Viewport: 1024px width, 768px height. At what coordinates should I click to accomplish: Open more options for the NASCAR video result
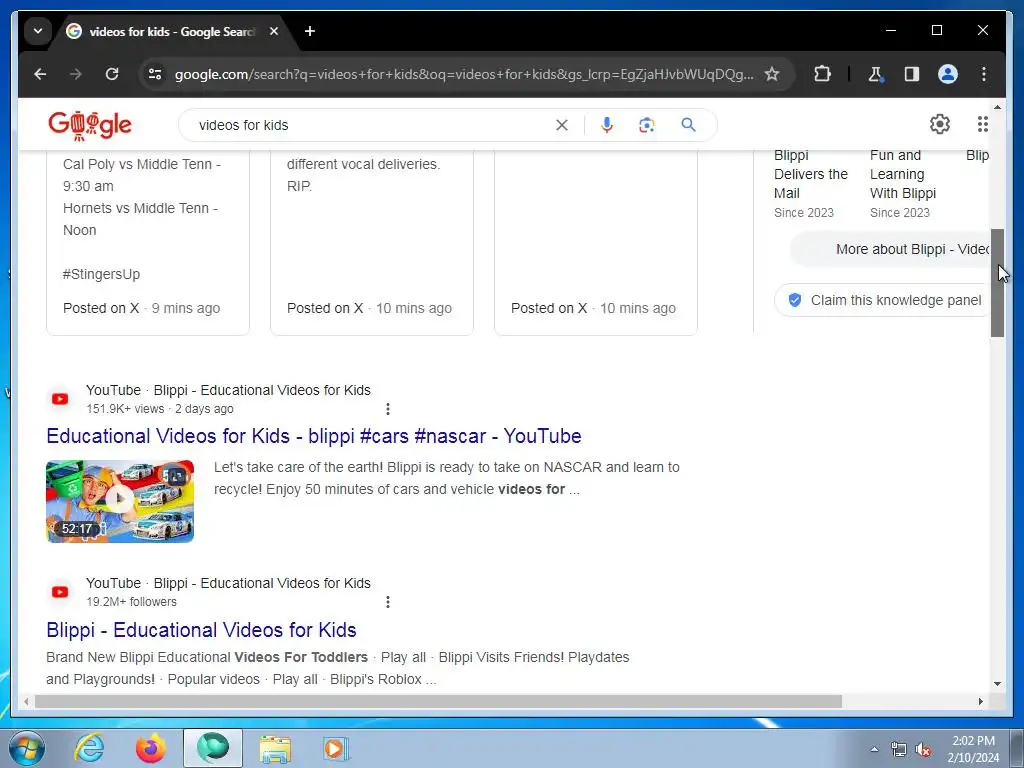[x=388, y=409]
